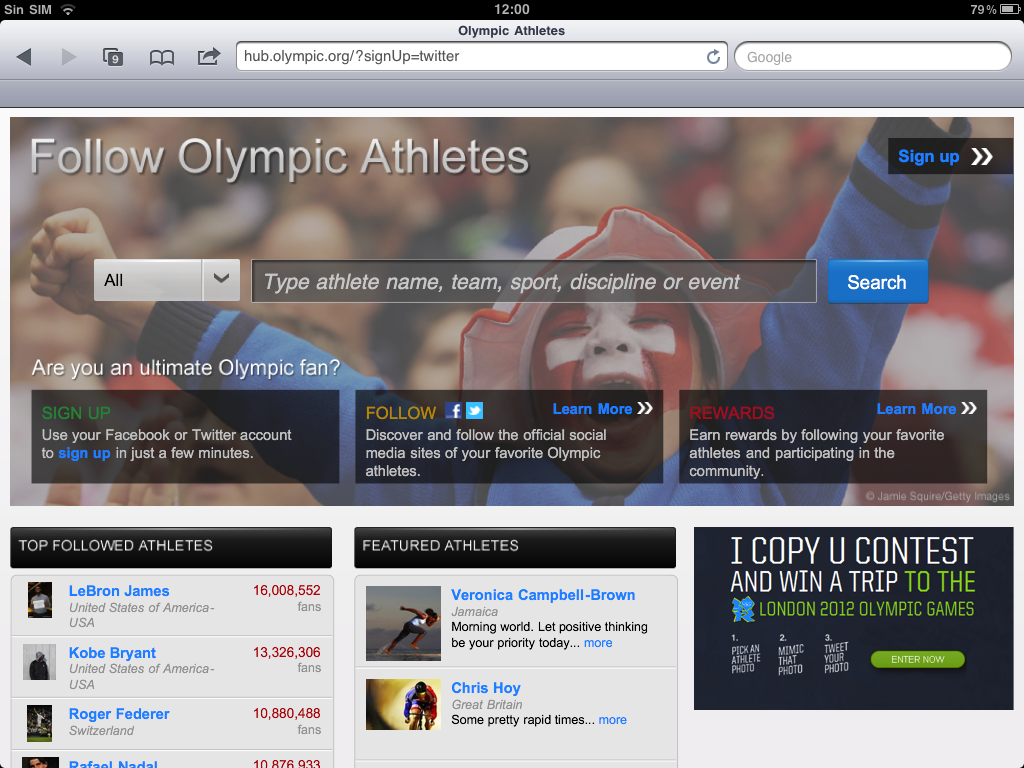Open the Safari tabs overview icon

[x=113, y=57]
